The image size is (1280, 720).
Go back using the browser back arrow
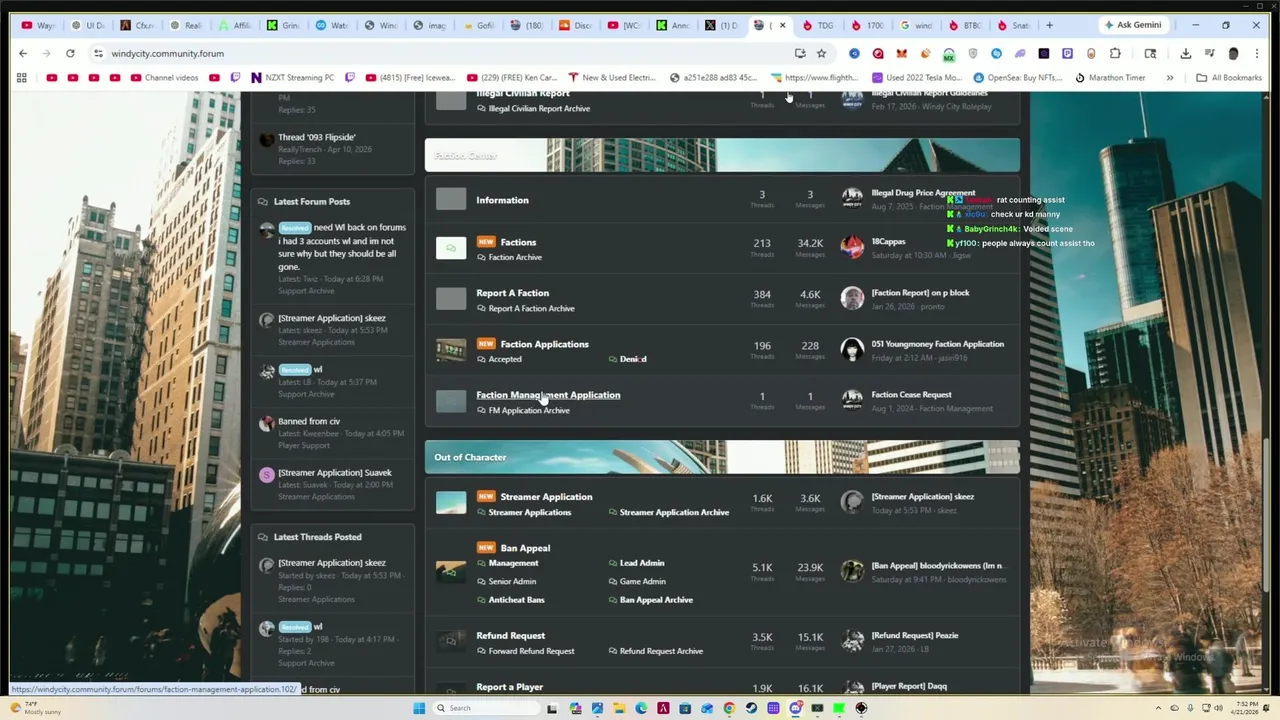tap(22, 53)
